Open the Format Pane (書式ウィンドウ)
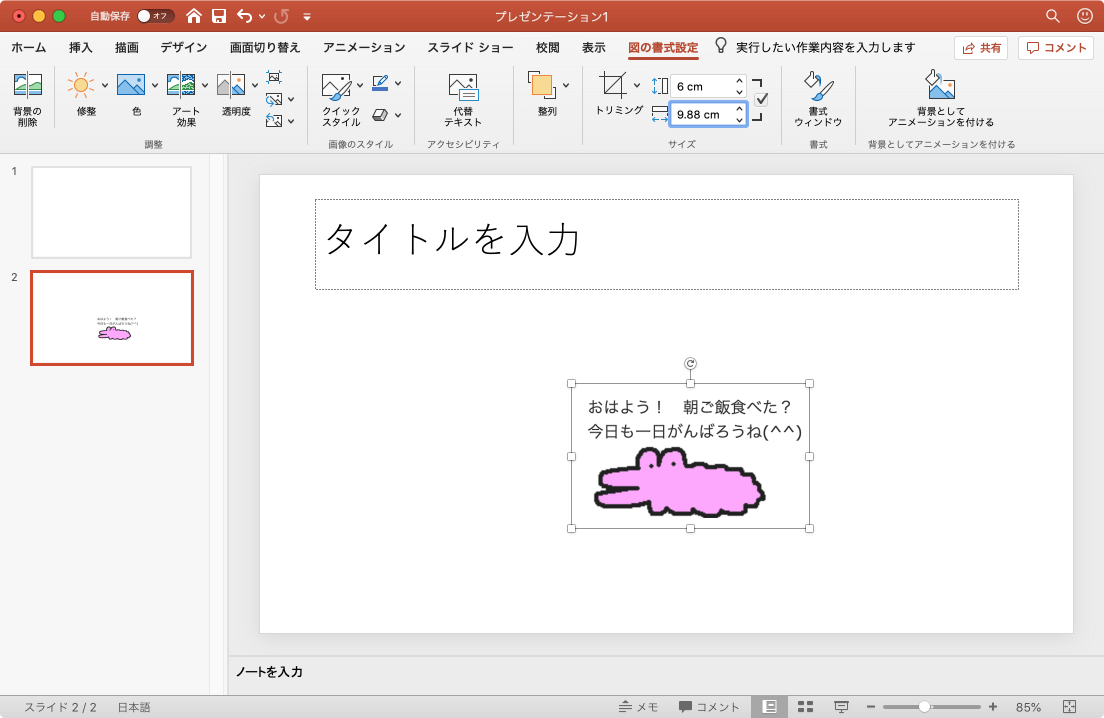This screenshot has width=1104, height=718. pyautogui.click(x=818, y=87)
